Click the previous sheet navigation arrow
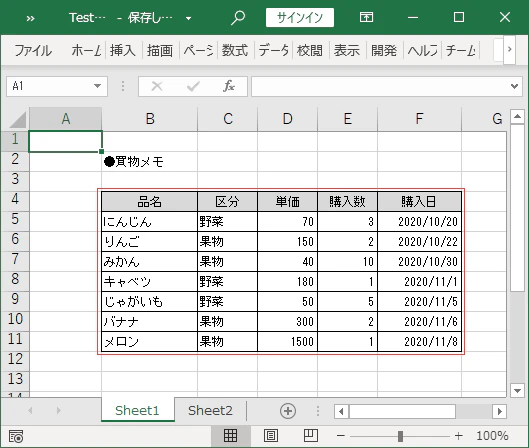529x448 pixels. pyautogui.click(x=30, y=411)
